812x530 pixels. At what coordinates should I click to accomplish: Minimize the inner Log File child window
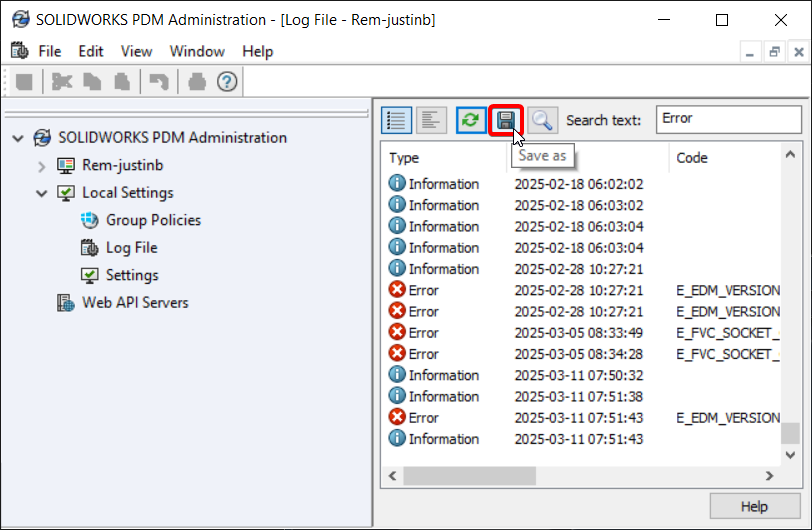[749, 52]
